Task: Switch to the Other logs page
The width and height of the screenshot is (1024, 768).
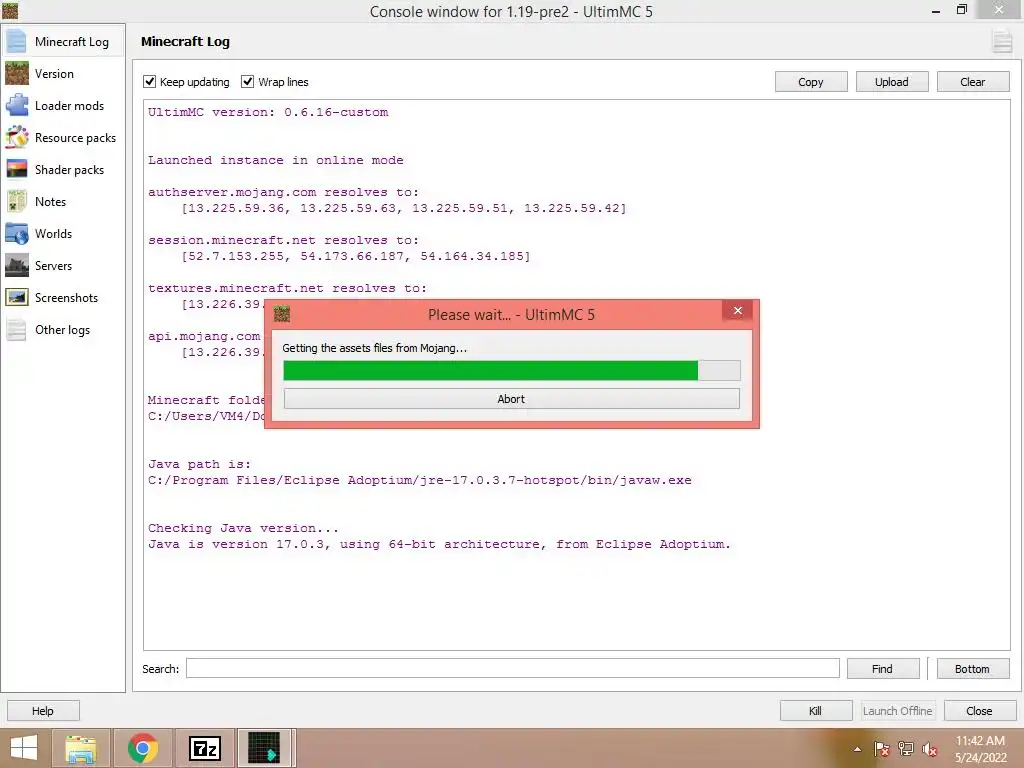Action: tap(63, 329)
